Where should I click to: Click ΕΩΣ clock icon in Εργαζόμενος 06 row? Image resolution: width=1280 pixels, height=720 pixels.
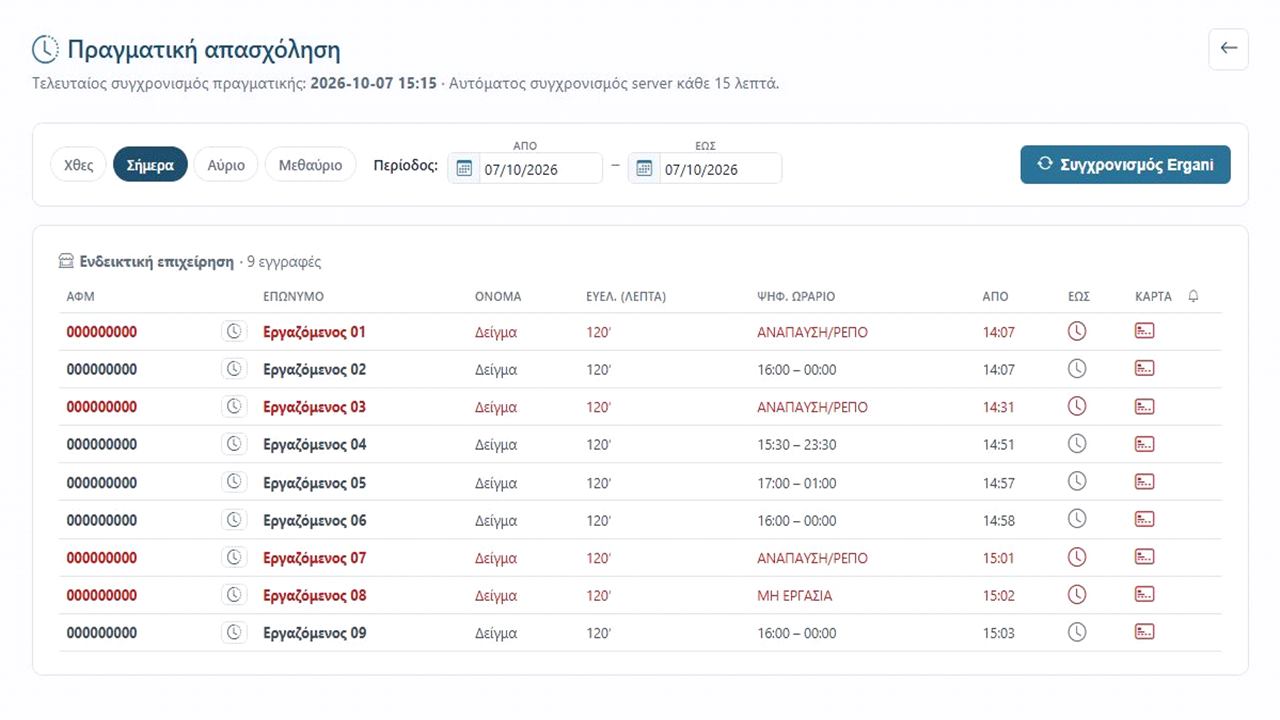pyautogui.click(x=1077, y=518)
